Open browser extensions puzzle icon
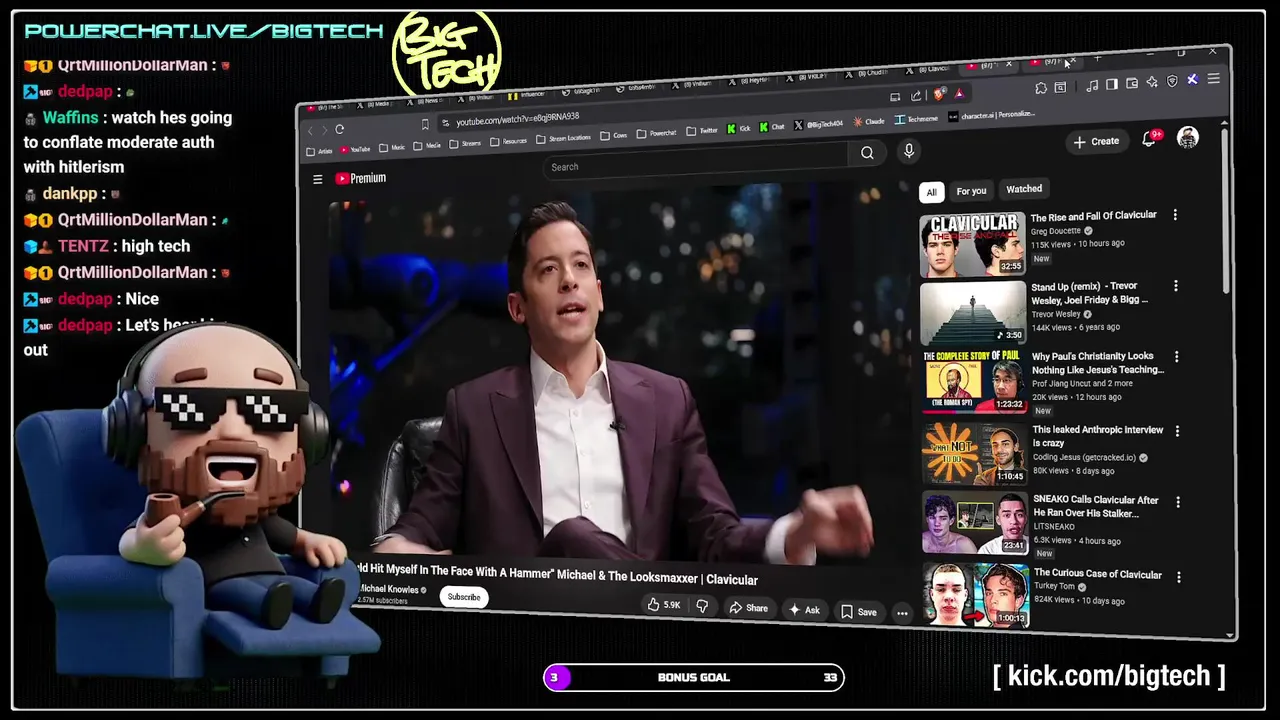The image size is (1280, 720). click(1041, 88)
